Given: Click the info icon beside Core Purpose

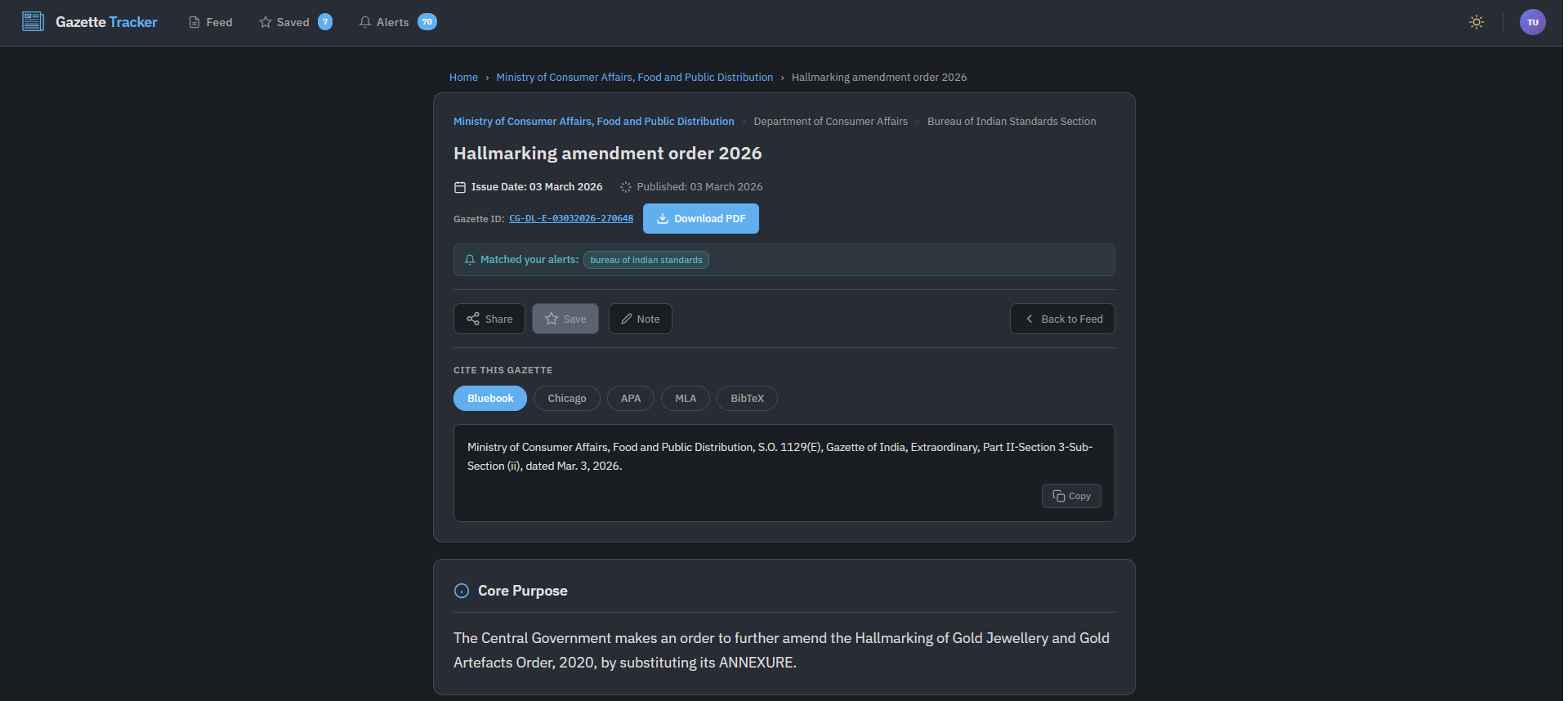Looking at the screenshot, I should coord(462,591).
